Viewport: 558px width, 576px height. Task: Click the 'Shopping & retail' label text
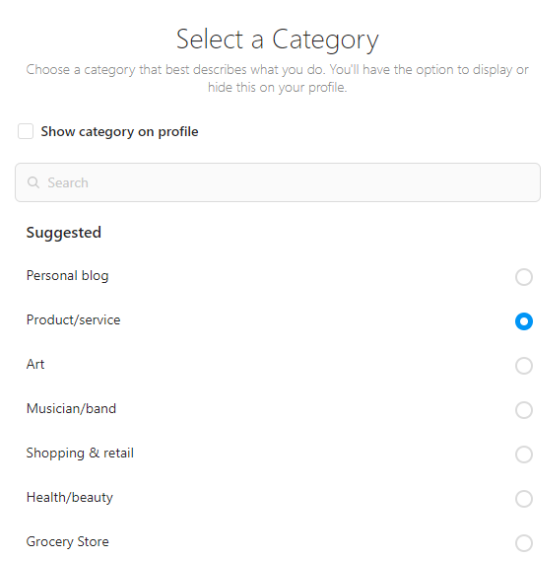click(x=80, y=453)
